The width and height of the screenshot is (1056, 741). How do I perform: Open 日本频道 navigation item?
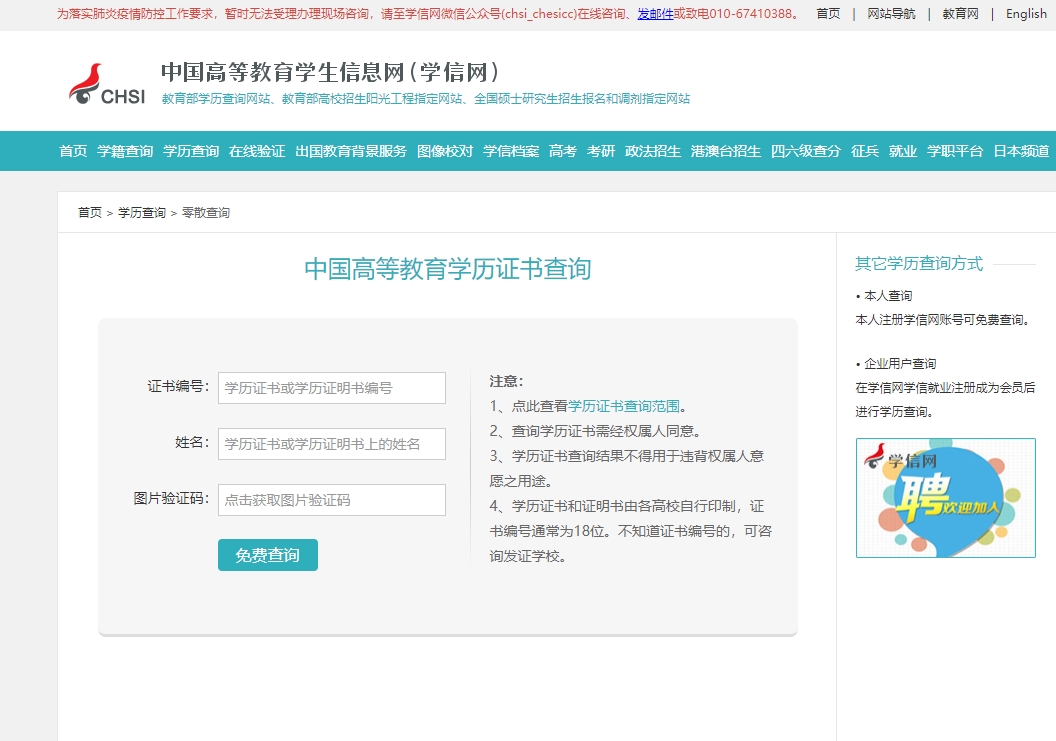click(x=1021, y=151)
